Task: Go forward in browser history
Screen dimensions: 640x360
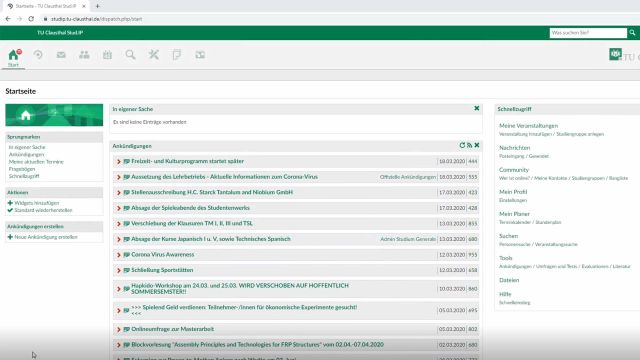Action: click(19, 19)
